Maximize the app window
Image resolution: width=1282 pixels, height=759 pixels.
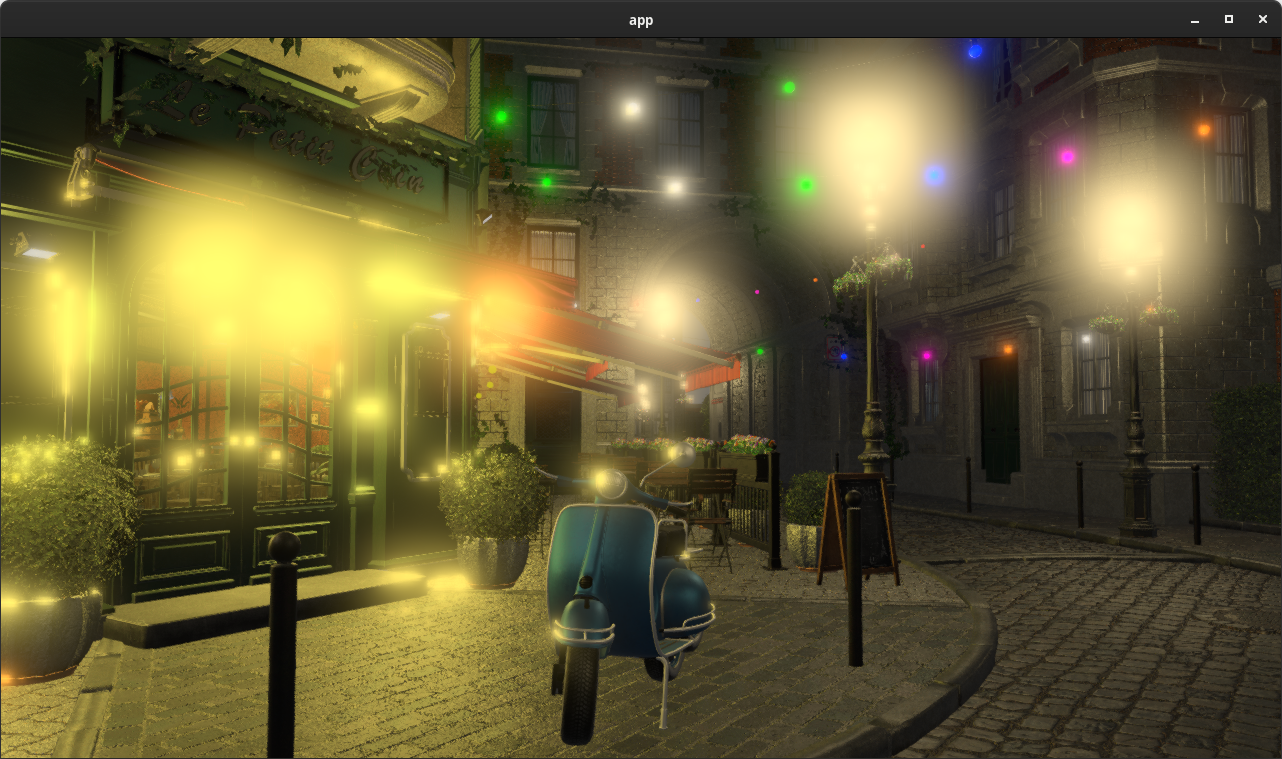coord(1229,20)
